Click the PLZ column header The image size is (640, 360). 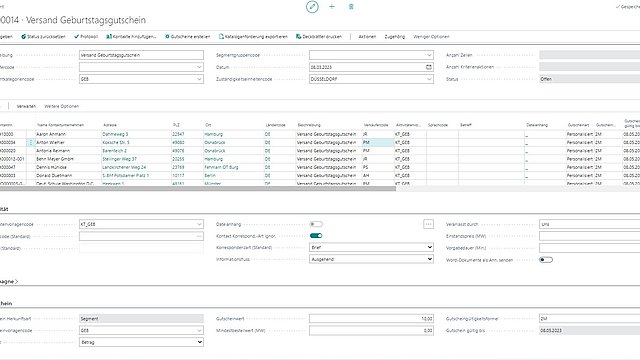click(x=176, y=125)
